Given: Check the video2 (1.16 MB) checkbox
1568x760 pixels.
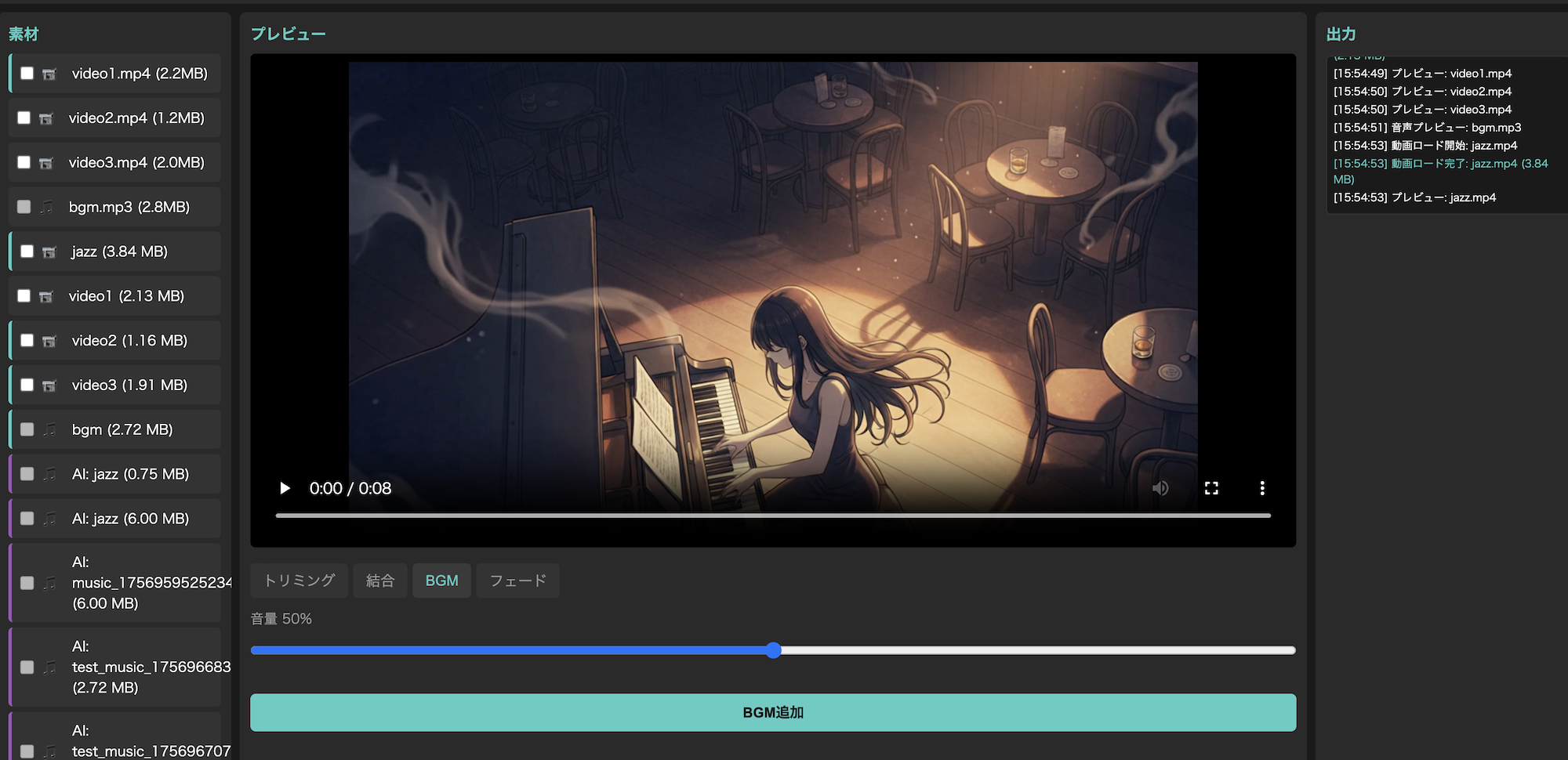Looking at the screenshot, I should 27,341.
